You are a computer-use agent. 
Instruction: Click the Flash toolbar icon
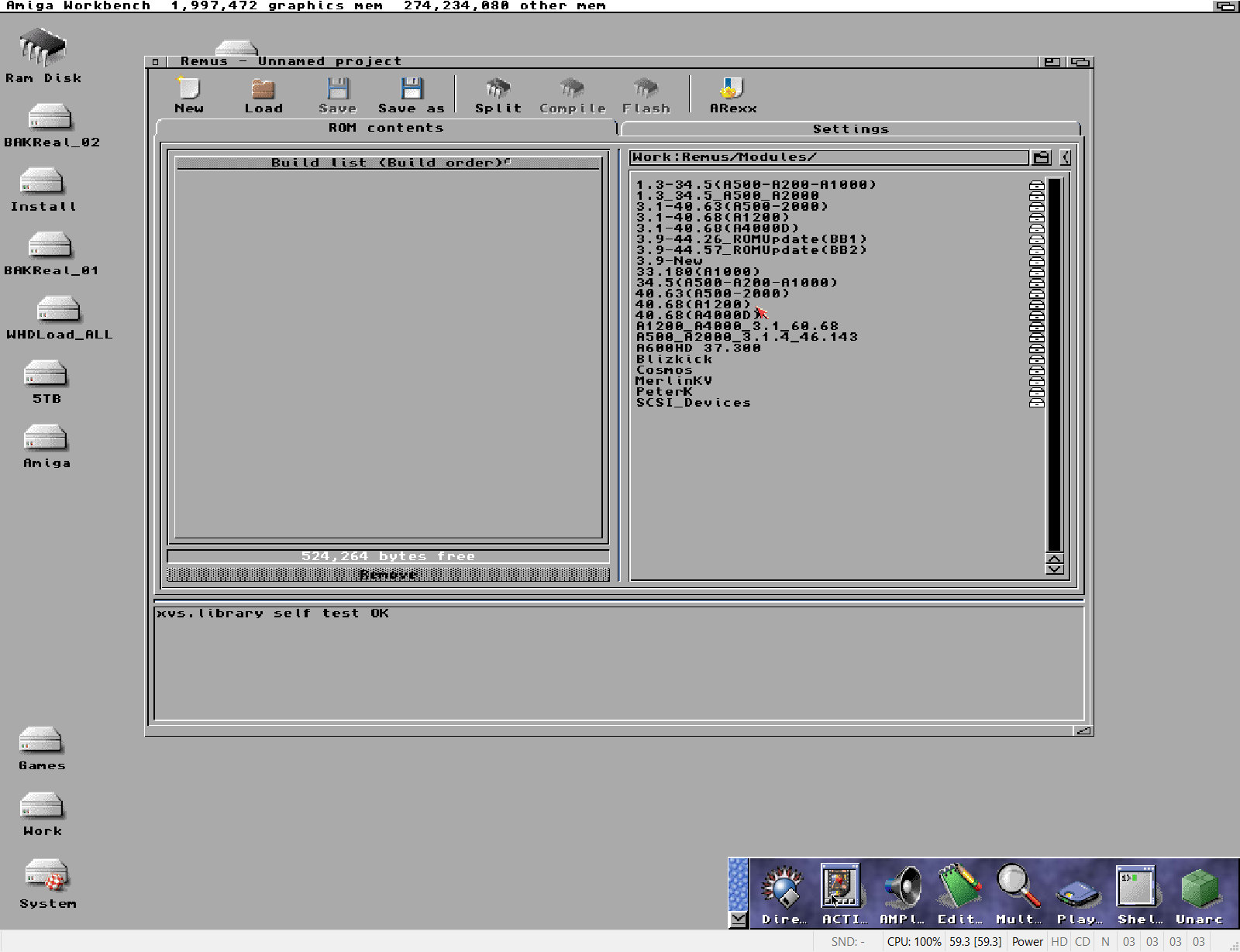point(646,95)
